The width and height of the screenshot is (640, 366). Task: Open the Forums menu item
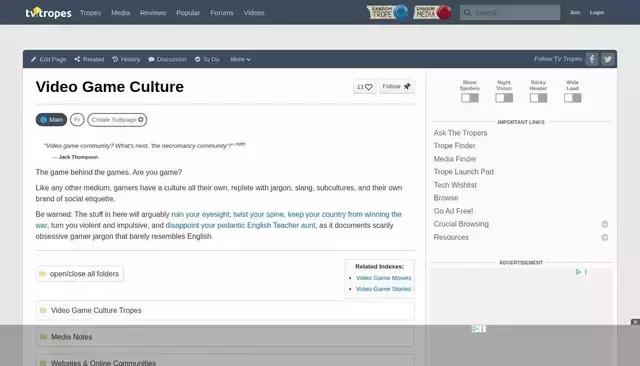pos(222,13)
